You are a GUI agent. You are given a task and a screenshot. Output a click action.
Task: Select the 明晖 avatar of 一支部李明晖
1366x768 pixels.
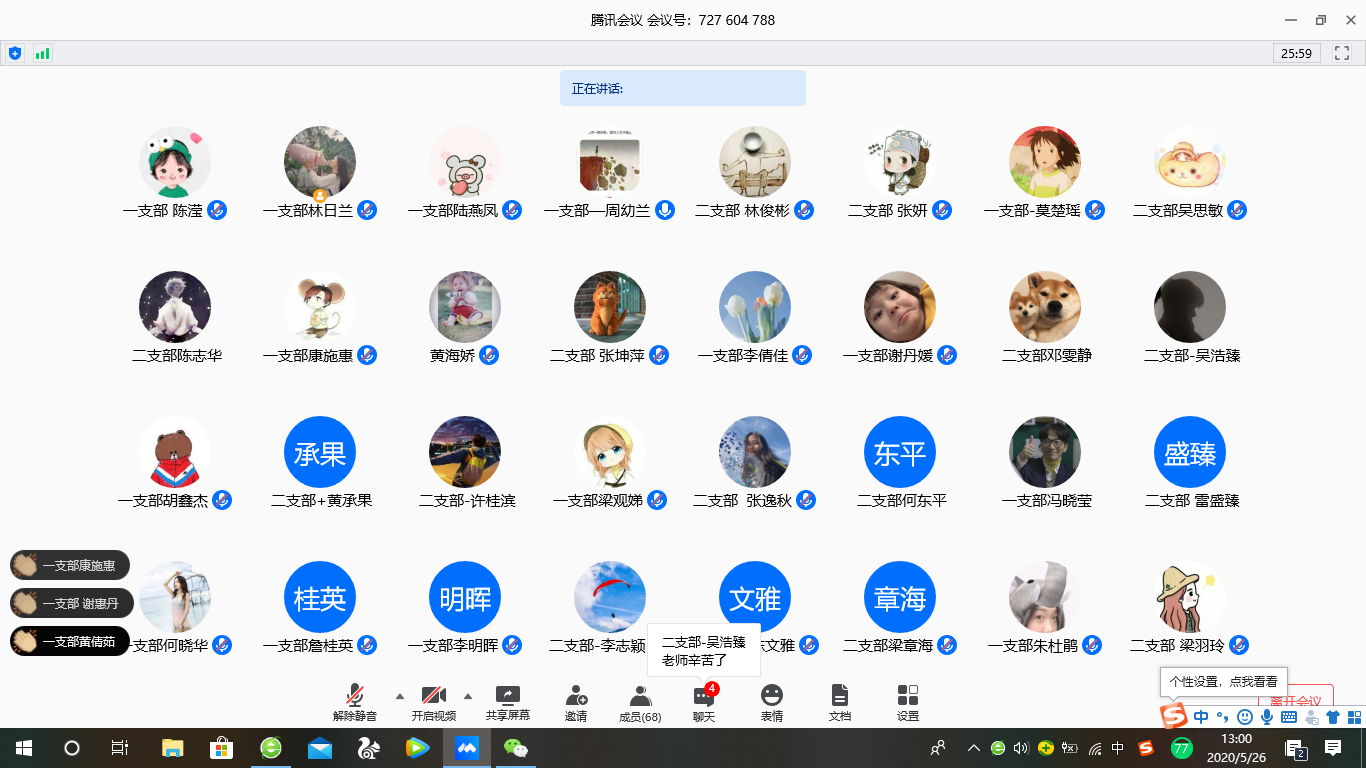465,598
